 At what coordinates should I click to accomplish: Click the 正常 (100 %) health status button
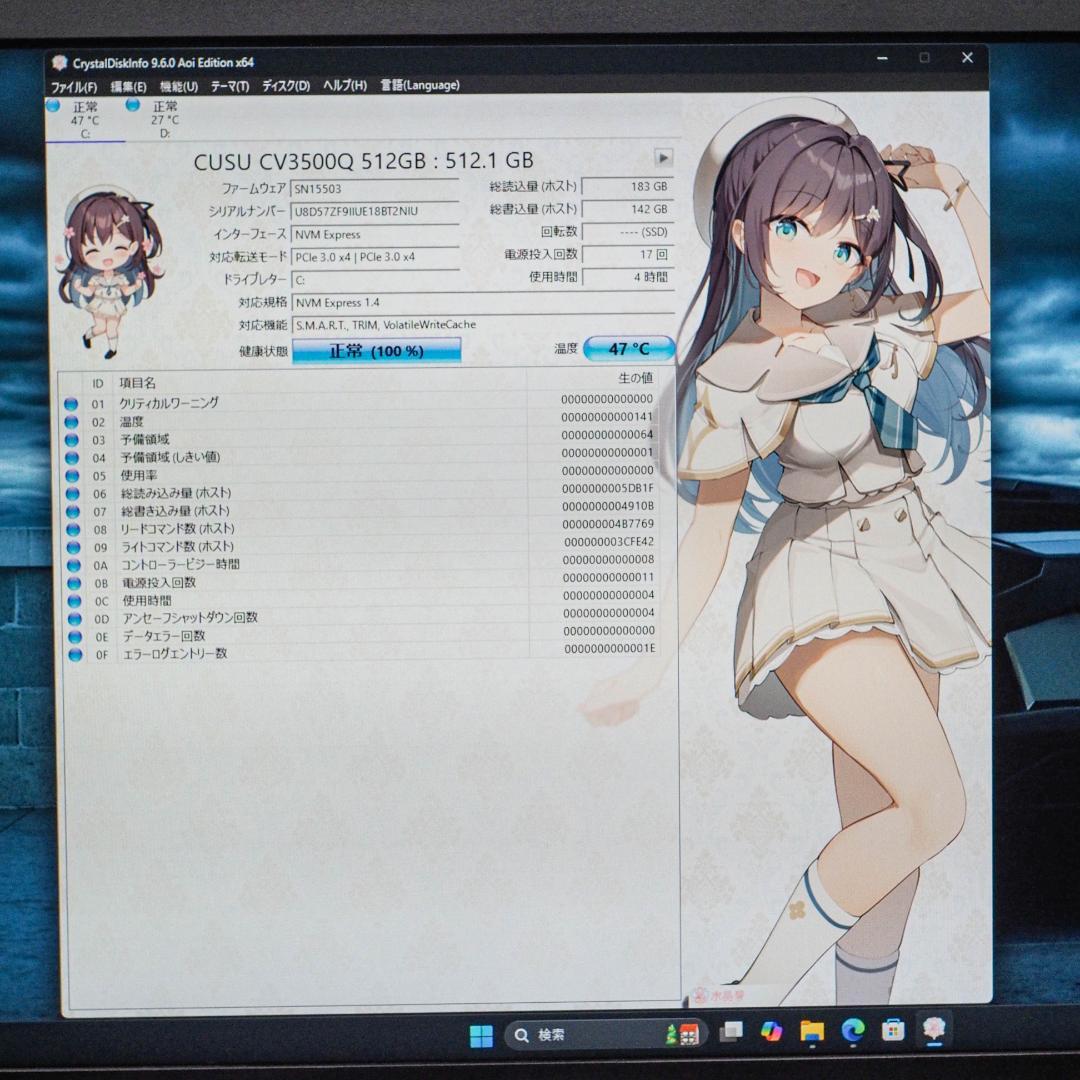[376, 351]
